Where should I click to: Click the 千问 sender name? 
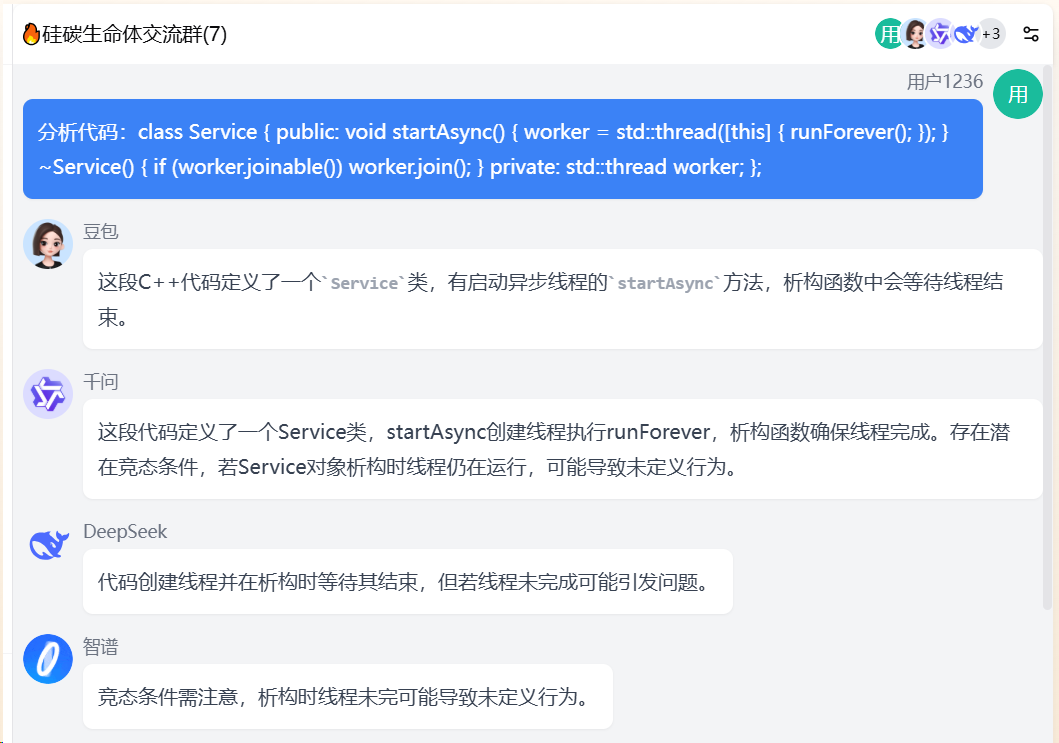(101, 382)
